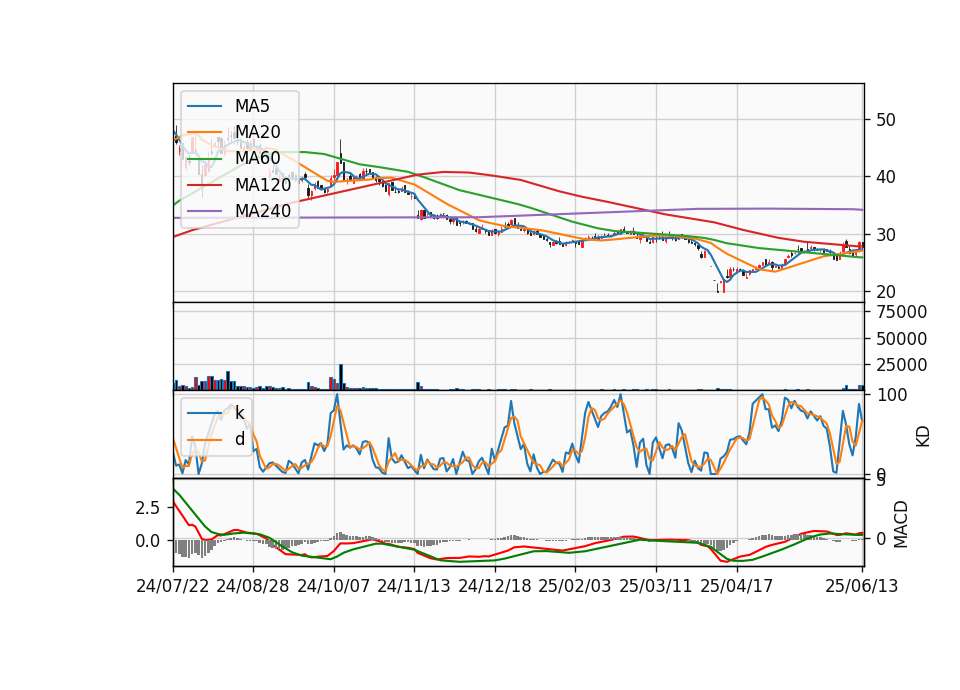Select the MA20 legend label
This screenshot has height=690, width=960.
coord(257,132)
